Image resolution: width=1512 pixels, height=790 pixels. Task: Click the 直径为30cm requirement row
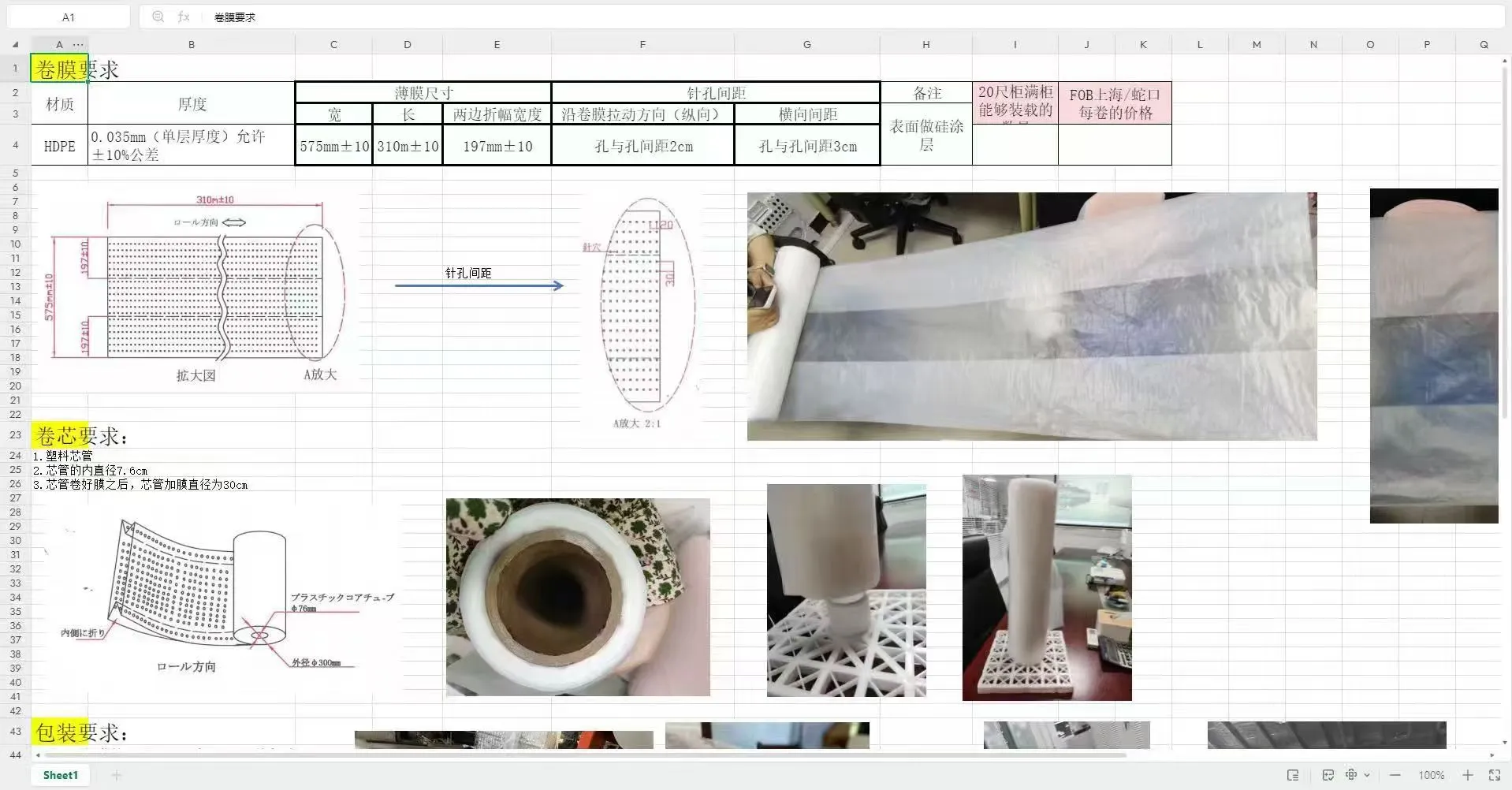tap(140, 484)
